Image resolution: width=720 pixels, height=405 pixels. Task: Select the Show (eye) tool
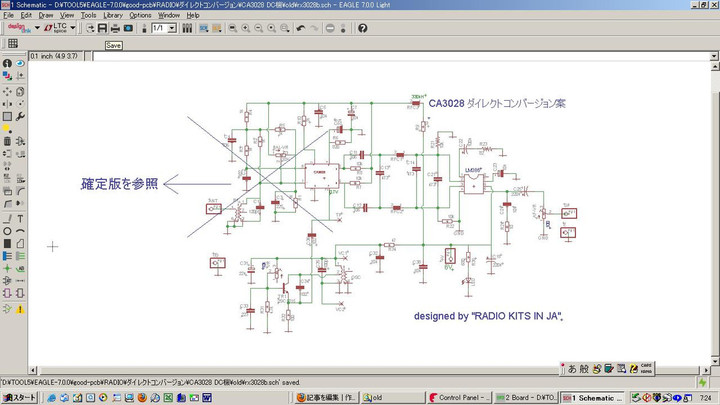[21, 64]
